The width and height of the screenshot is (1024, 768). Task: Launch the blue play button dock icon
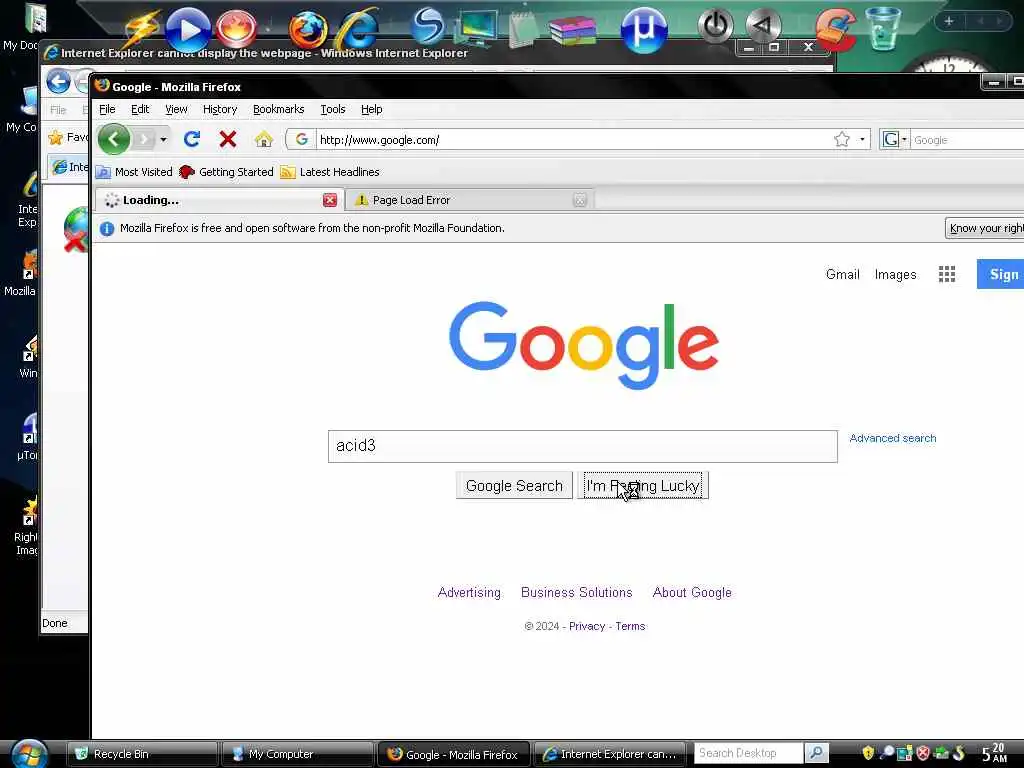187,30
